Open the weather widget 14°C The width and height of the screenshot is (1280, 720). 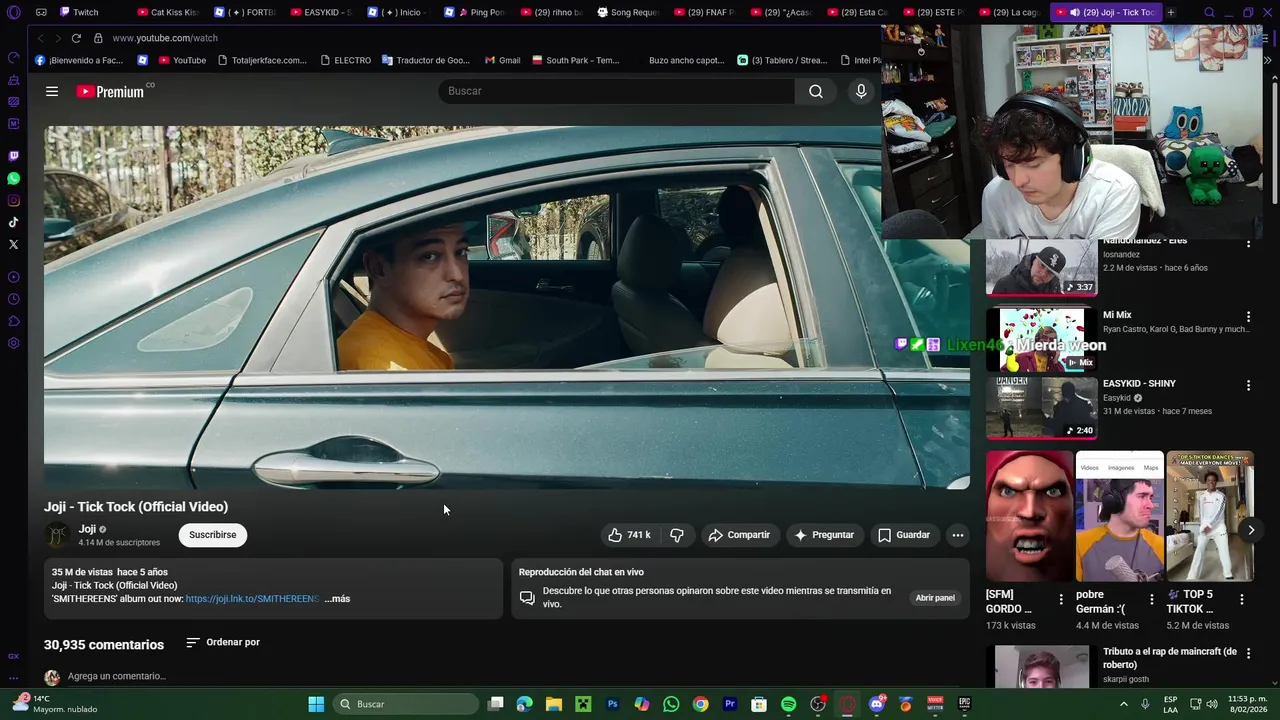(x=55, y=704)
